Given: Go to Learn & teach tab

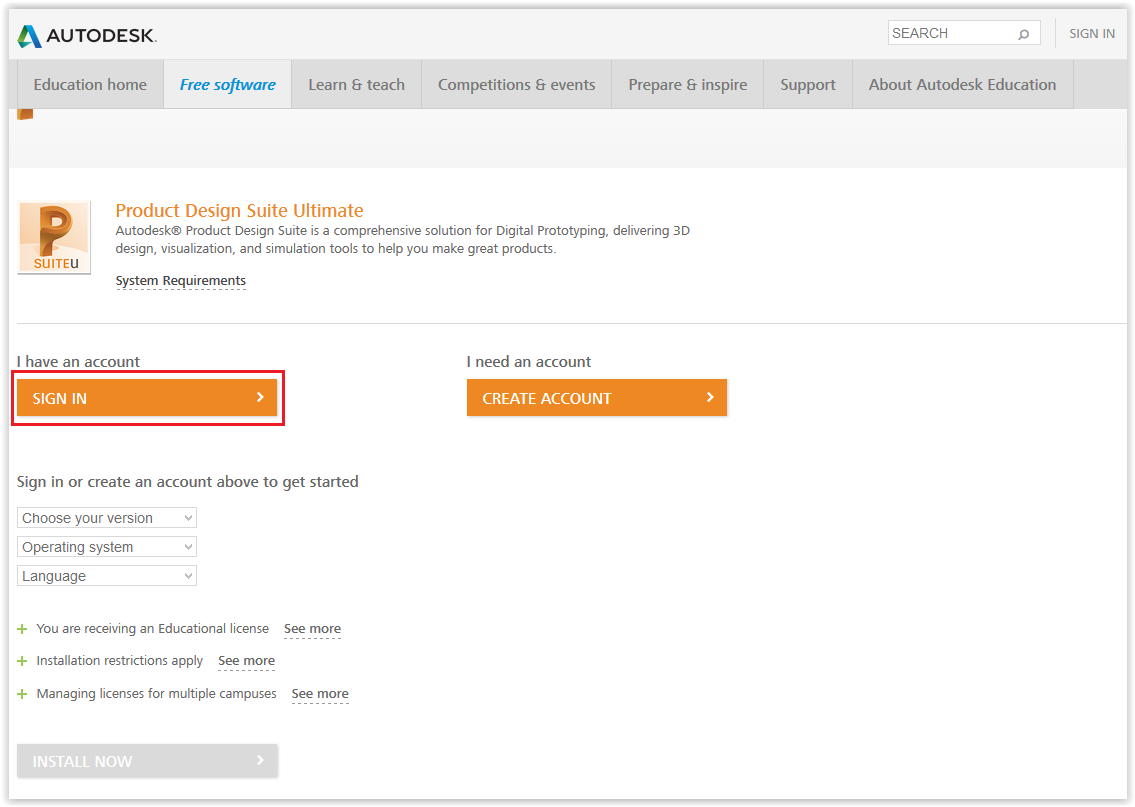Looking at the screenshot, I should pyautogui.click(x=356, y=85).
